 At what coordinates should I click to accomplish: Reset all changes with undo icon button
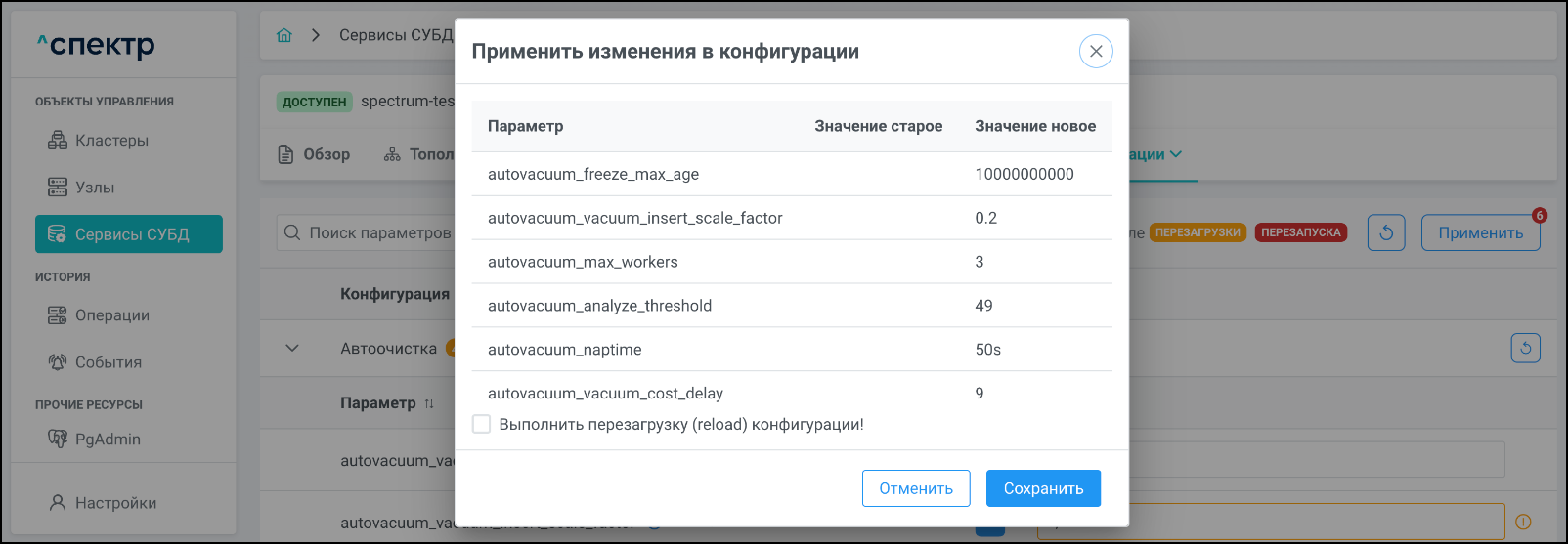[x=1386, y=232]
